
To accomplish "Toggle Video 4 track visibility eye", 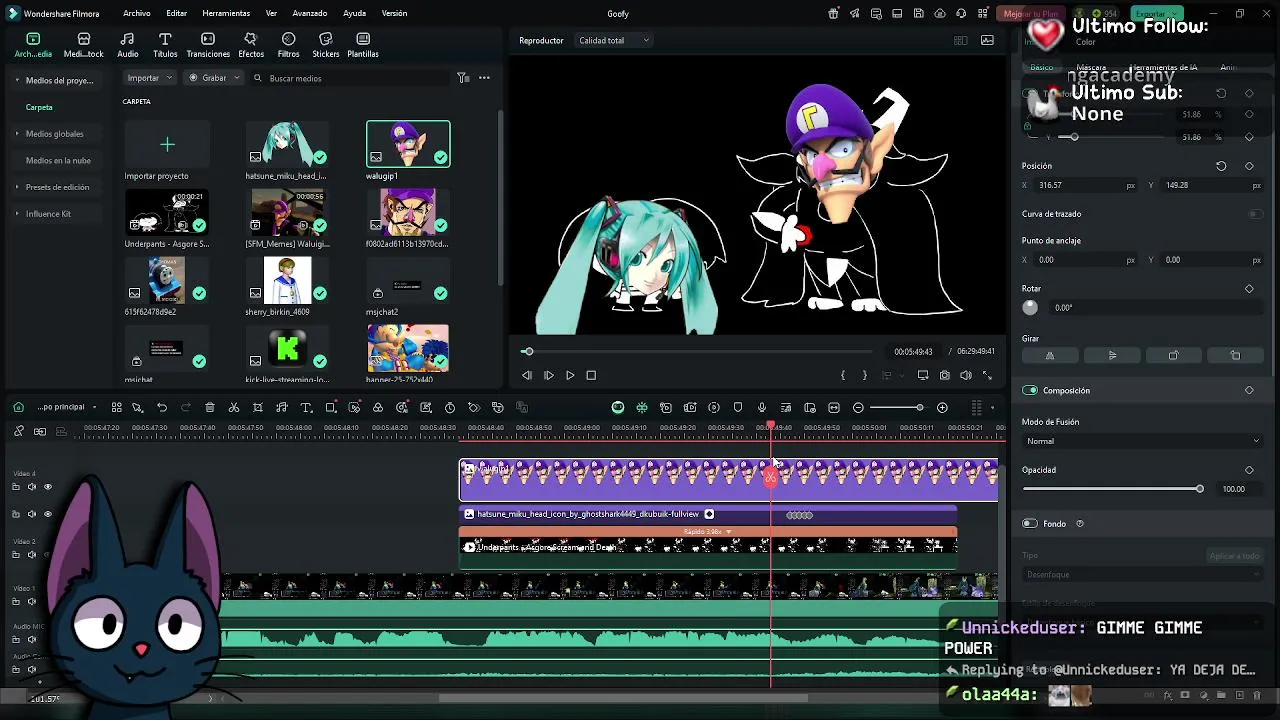I will tap(47, 487).
